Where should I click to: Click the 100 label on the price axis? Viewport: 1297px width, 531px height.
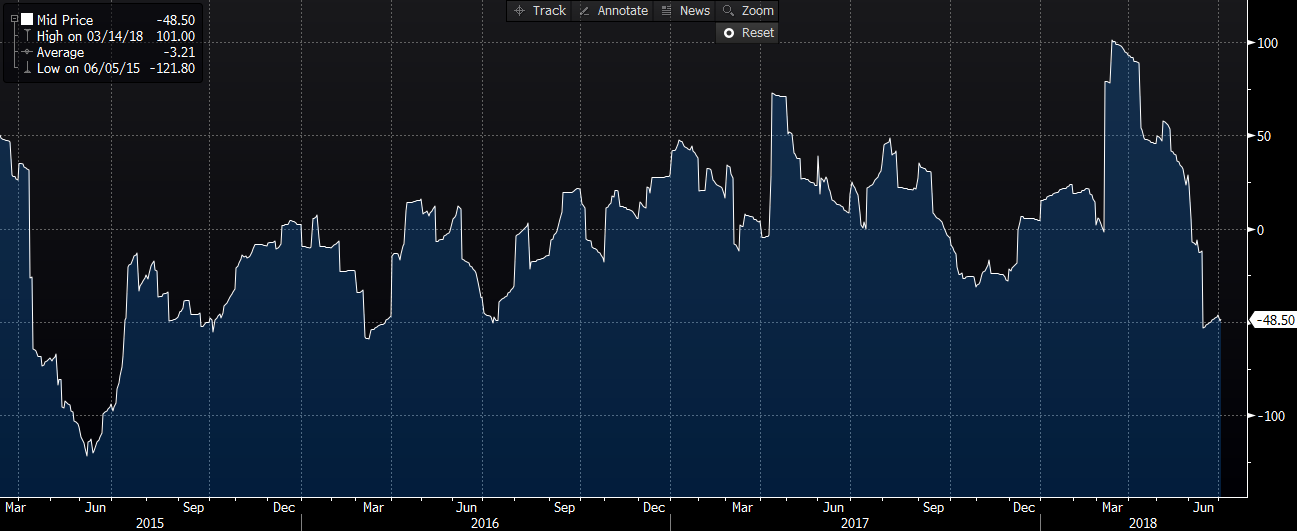coord(1267,43)
